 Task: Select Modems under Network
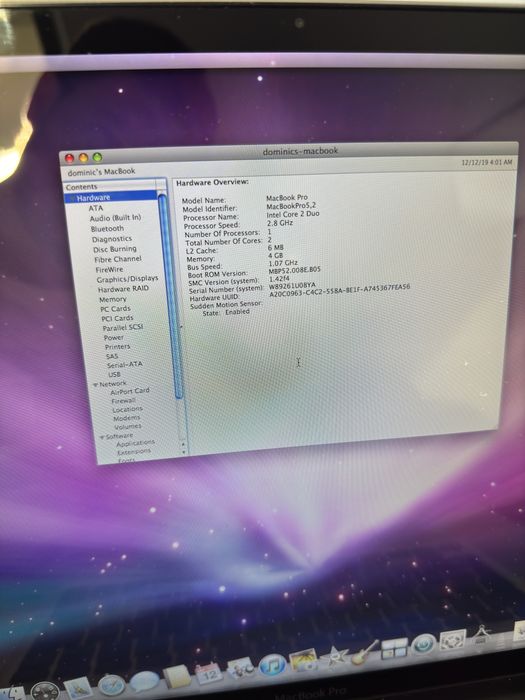[x=127, y=418]
